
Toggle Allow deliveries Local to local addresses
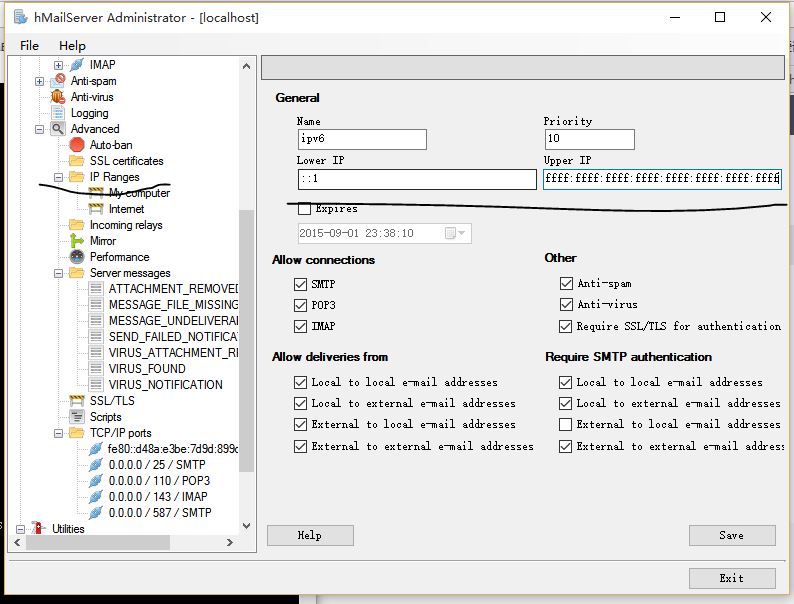coord(300,382)
